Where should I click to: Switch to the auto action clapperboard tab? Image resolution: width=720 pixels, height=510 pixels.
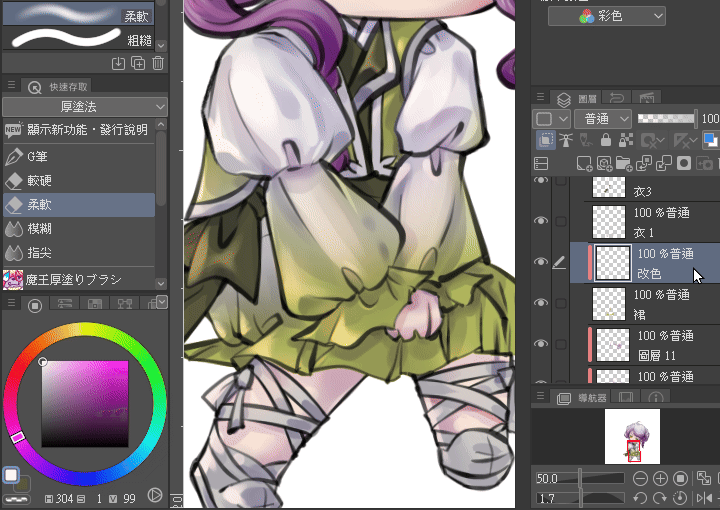[x=647, y=97]
